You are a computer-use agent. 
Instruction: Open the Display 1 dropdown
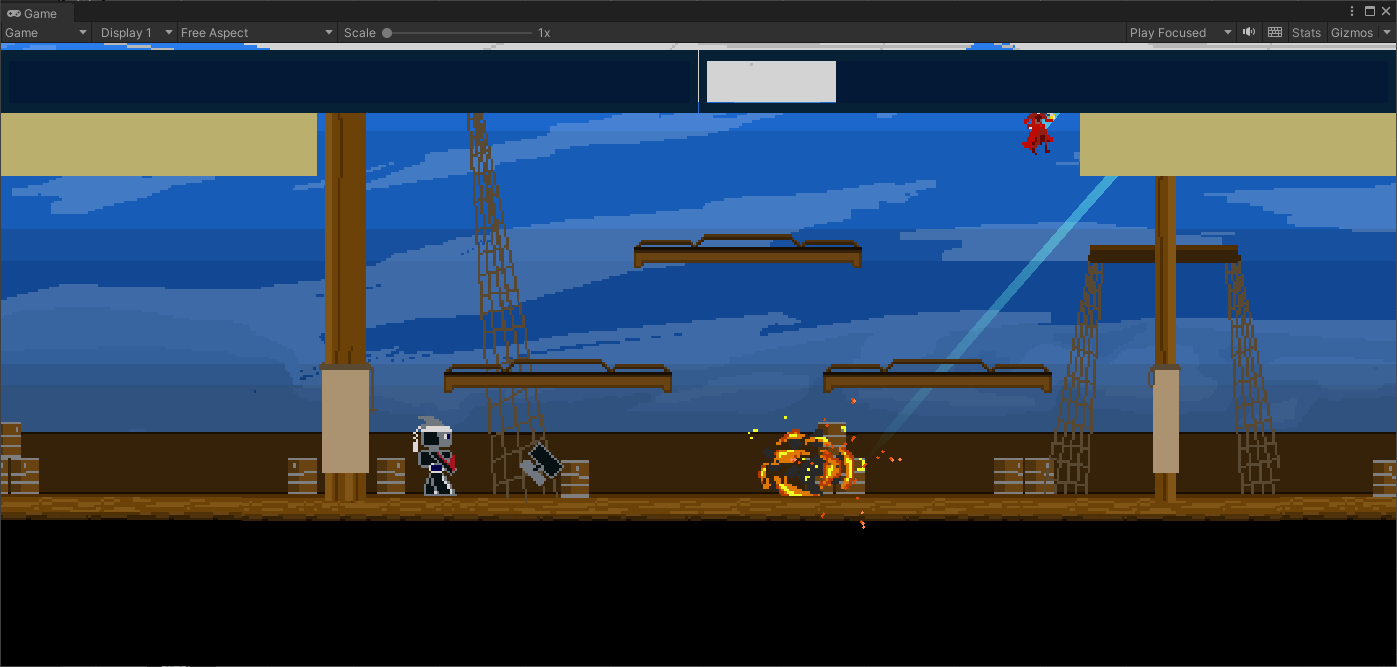[x=136, y=32]
